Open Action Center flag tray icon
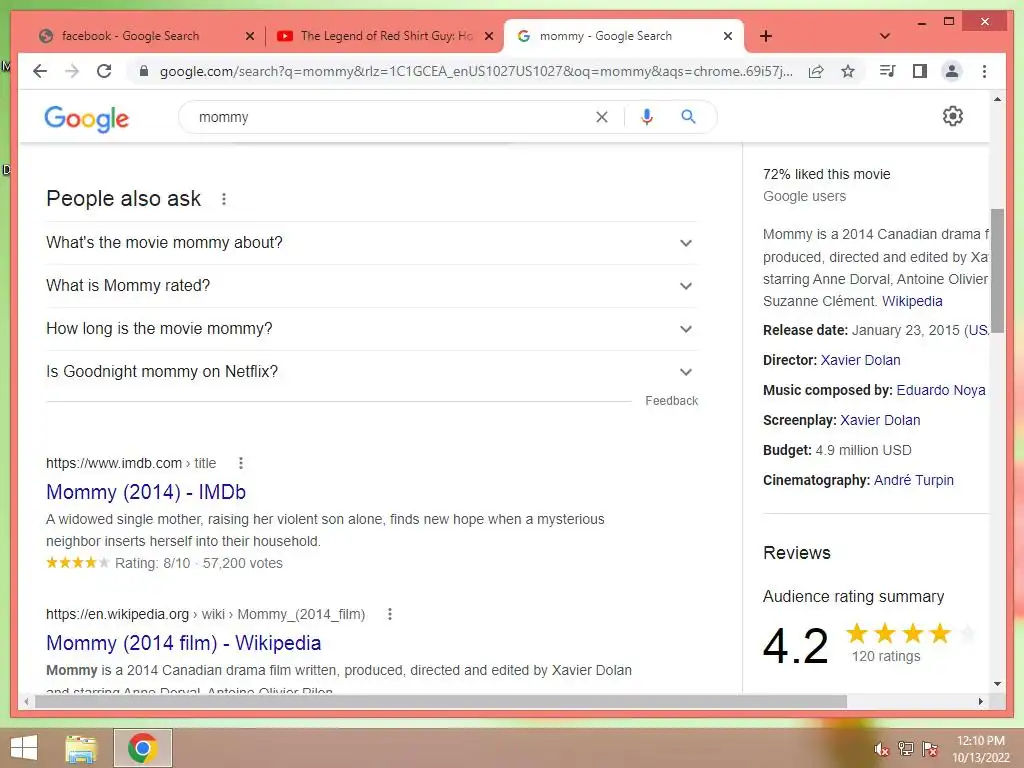The image size is (1024, 768). (930, 749)
